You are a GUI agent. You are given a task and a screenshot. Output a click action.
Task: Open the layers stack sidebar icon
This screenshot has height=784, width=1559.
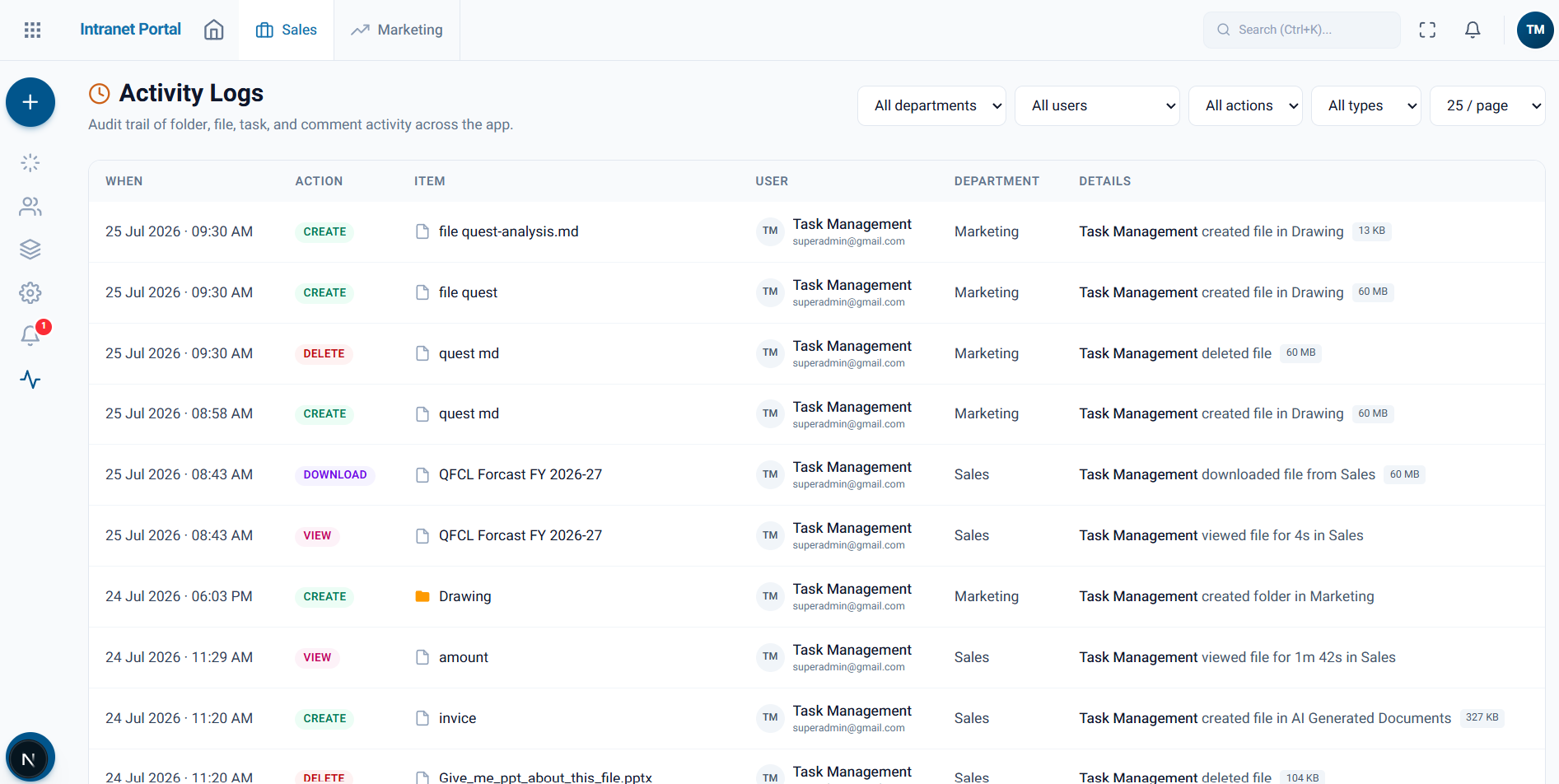tap(30, 250)
